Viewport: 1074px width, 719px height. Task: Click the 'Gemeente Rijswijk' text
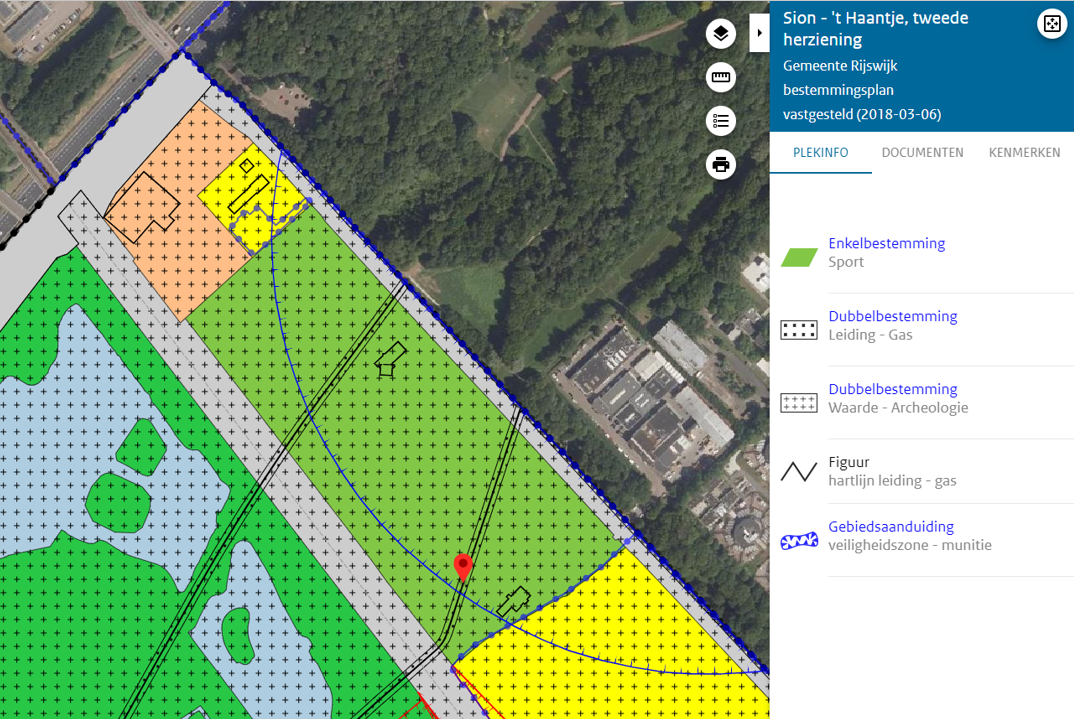840,66
